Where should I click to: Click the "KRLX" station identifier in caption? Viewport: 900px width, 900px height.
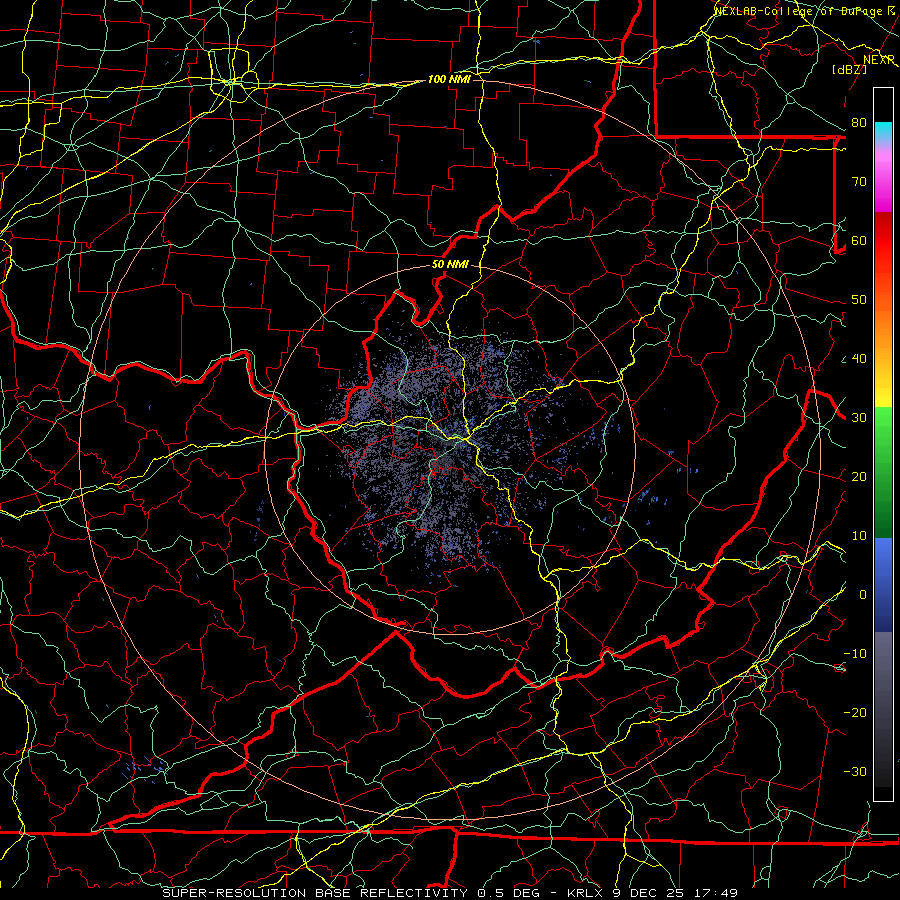[x=585, y=893]
